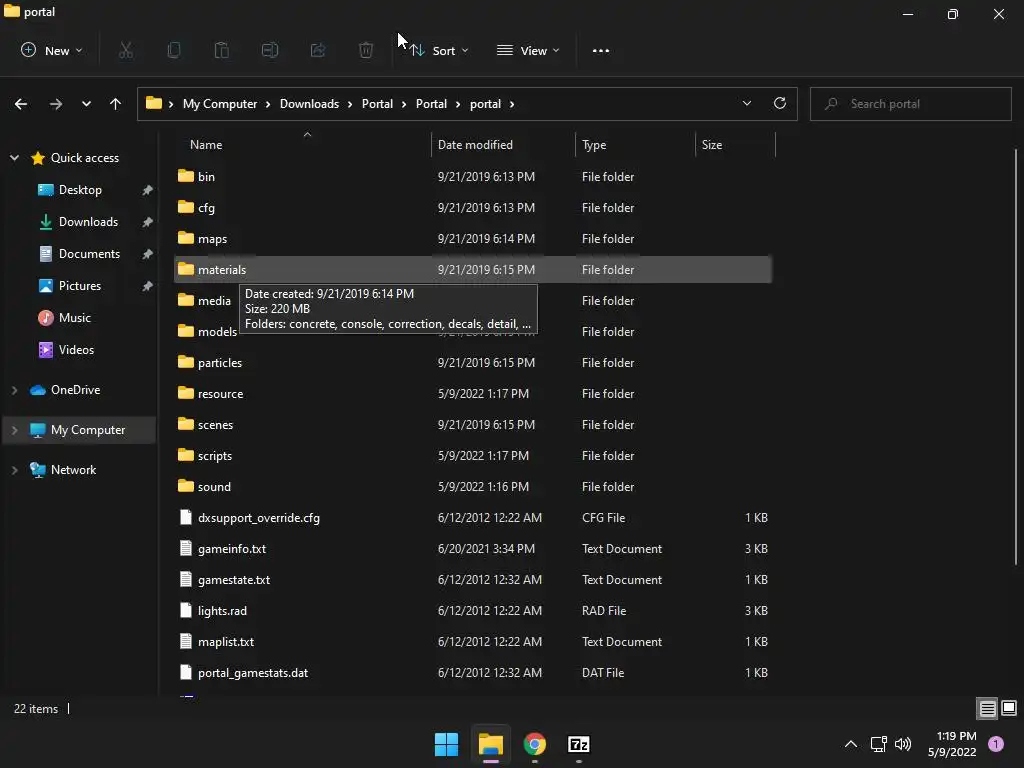
Task: Open Windows Start menu
Action: click(x=447, y=744)
